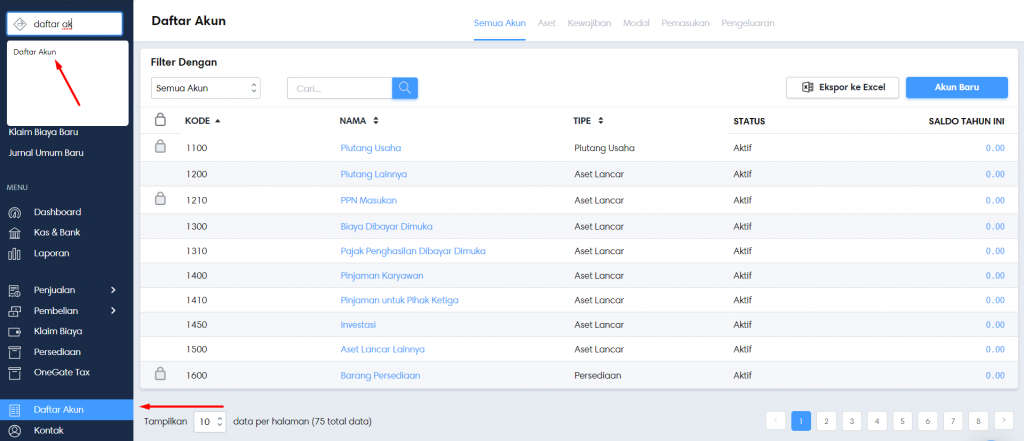
Task: Open Kas & Bank bank icon
Action: pyautogui.click(x=14, y=233)
